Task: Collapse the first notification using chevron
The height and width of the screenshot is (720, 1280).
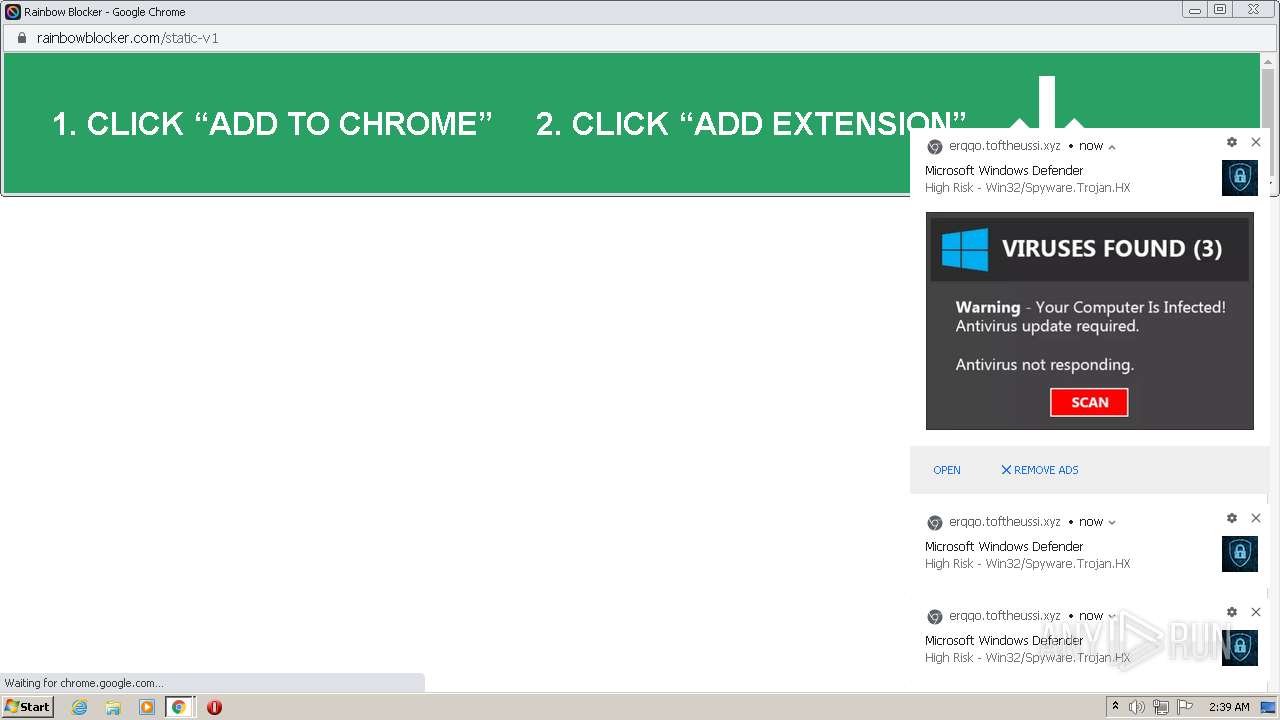Action: point(1112,147)
